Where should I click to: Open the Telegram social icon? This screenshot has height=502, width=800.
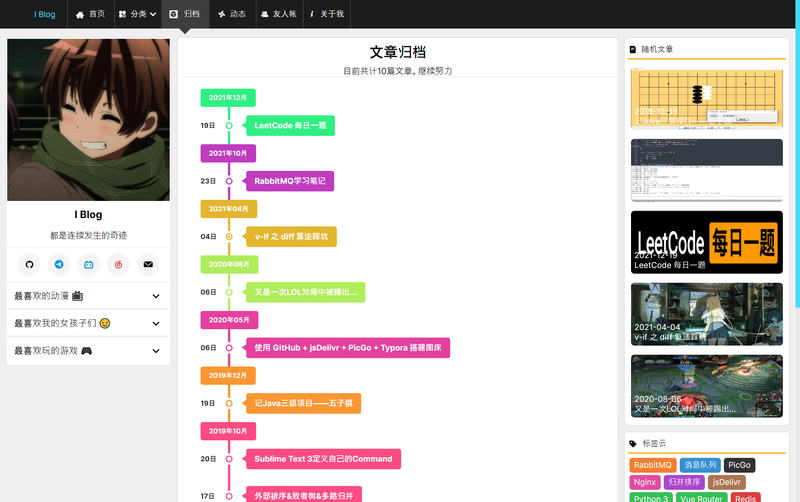tap(59, 264)
